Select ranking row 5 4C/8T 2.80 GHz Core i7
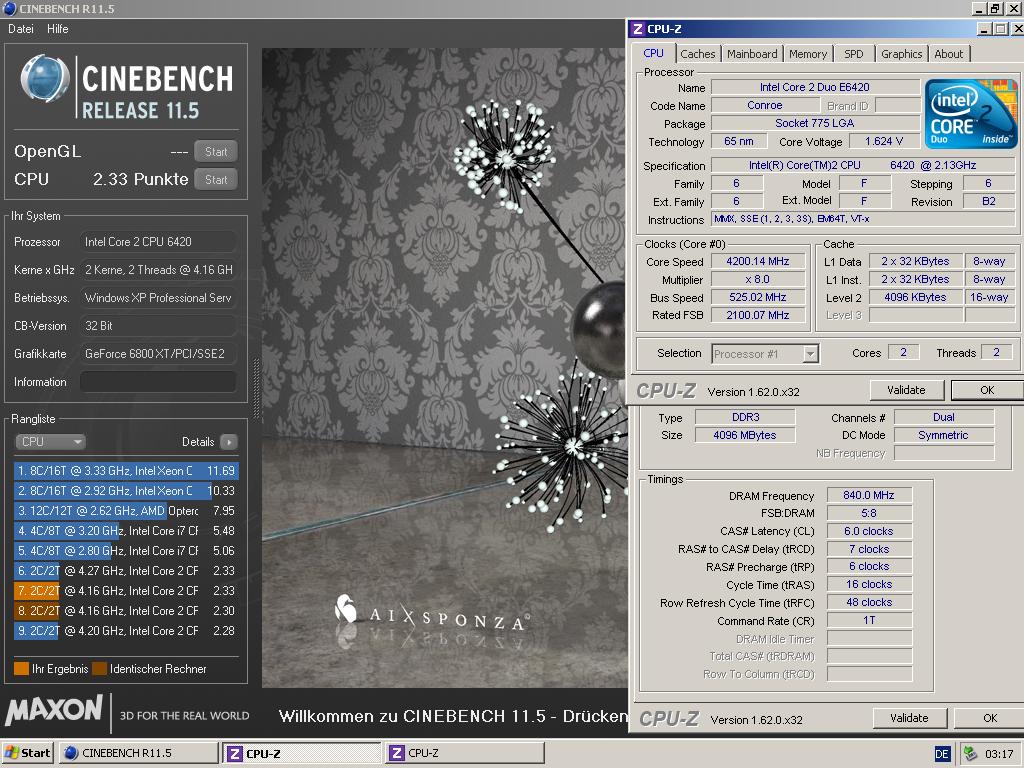 pos(126,551)
